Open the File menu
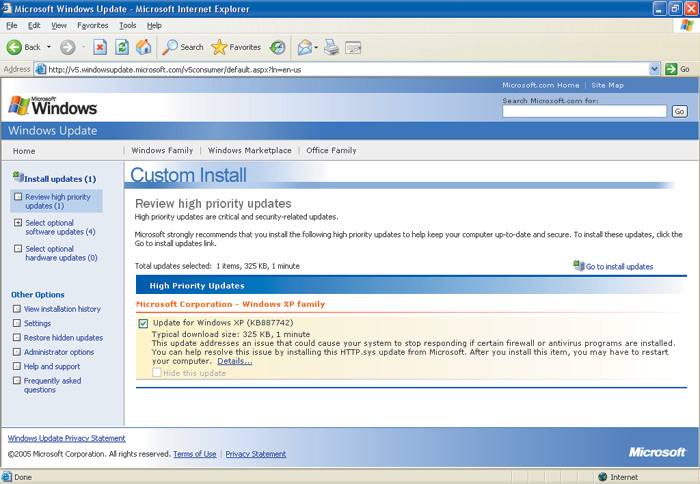 tap(12, 25)
